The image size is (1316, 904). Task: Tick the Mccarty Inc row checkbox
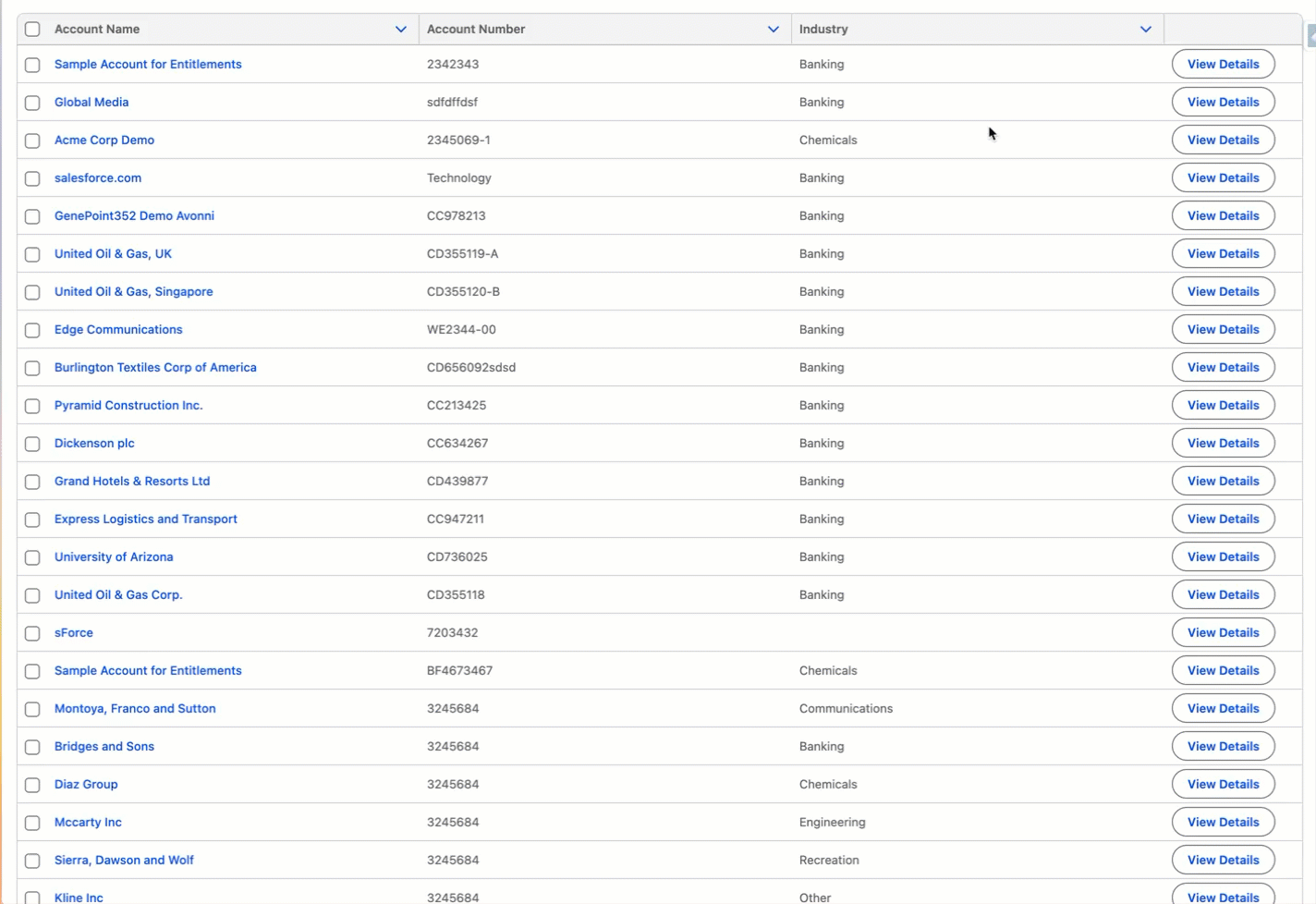click(32, 823)
